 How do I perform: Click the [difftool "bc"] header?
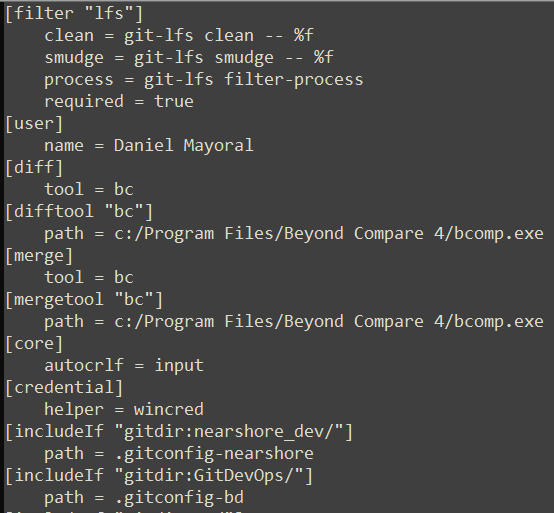click(x=79, y=212)
